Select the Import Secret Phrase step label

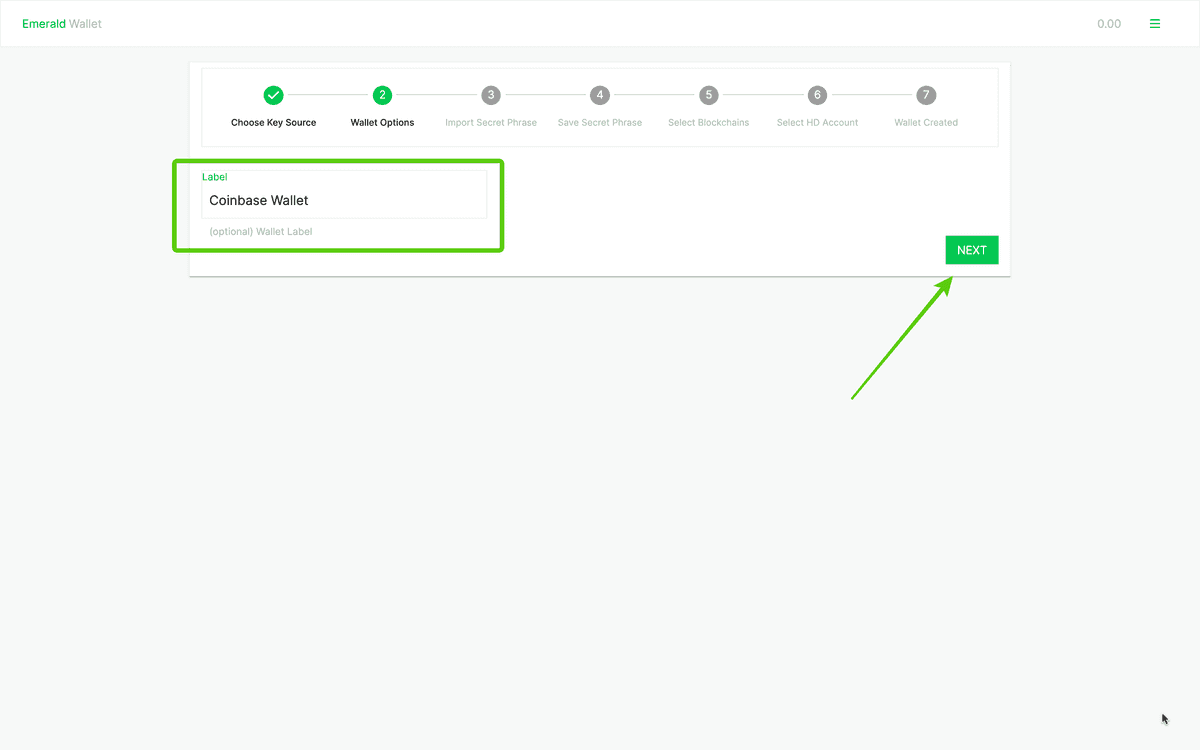coord(490,123)
